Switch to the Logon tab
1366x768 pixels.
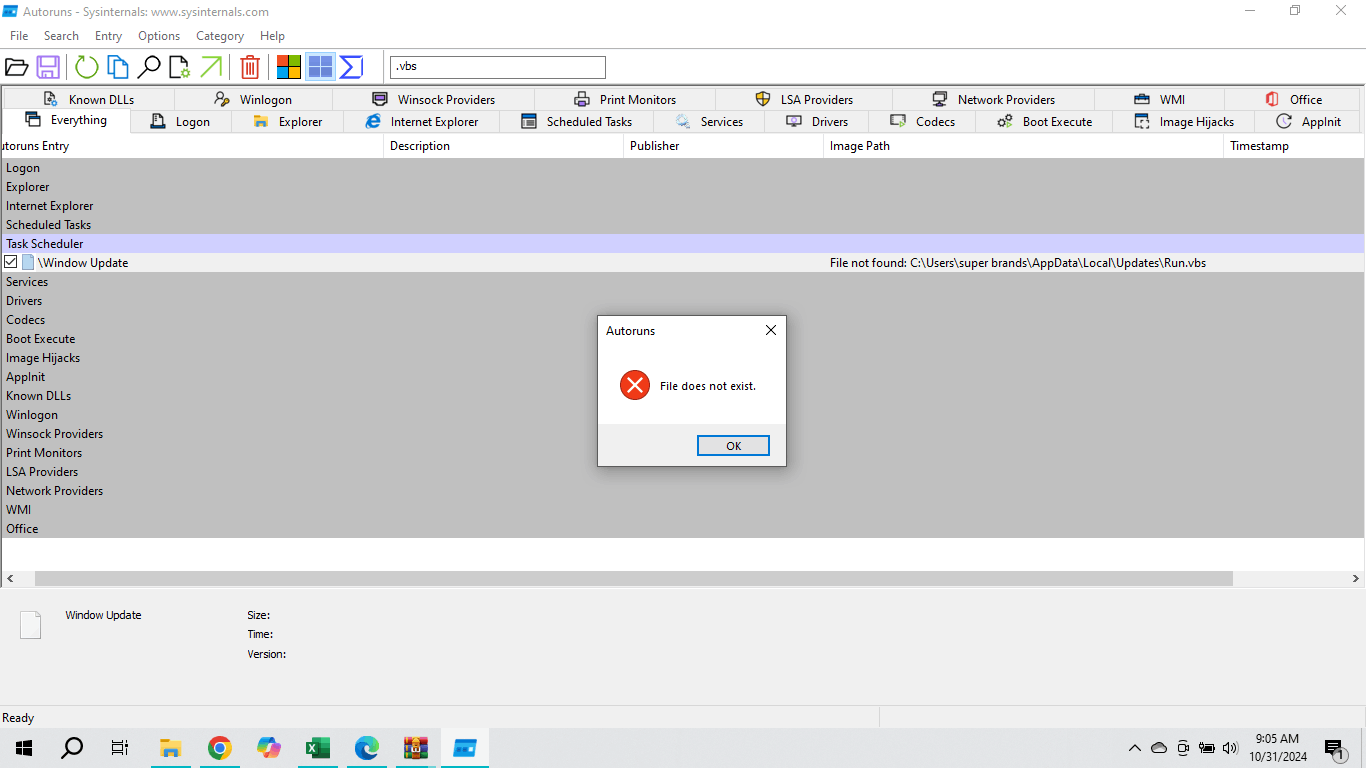click(x=181, y=121)
